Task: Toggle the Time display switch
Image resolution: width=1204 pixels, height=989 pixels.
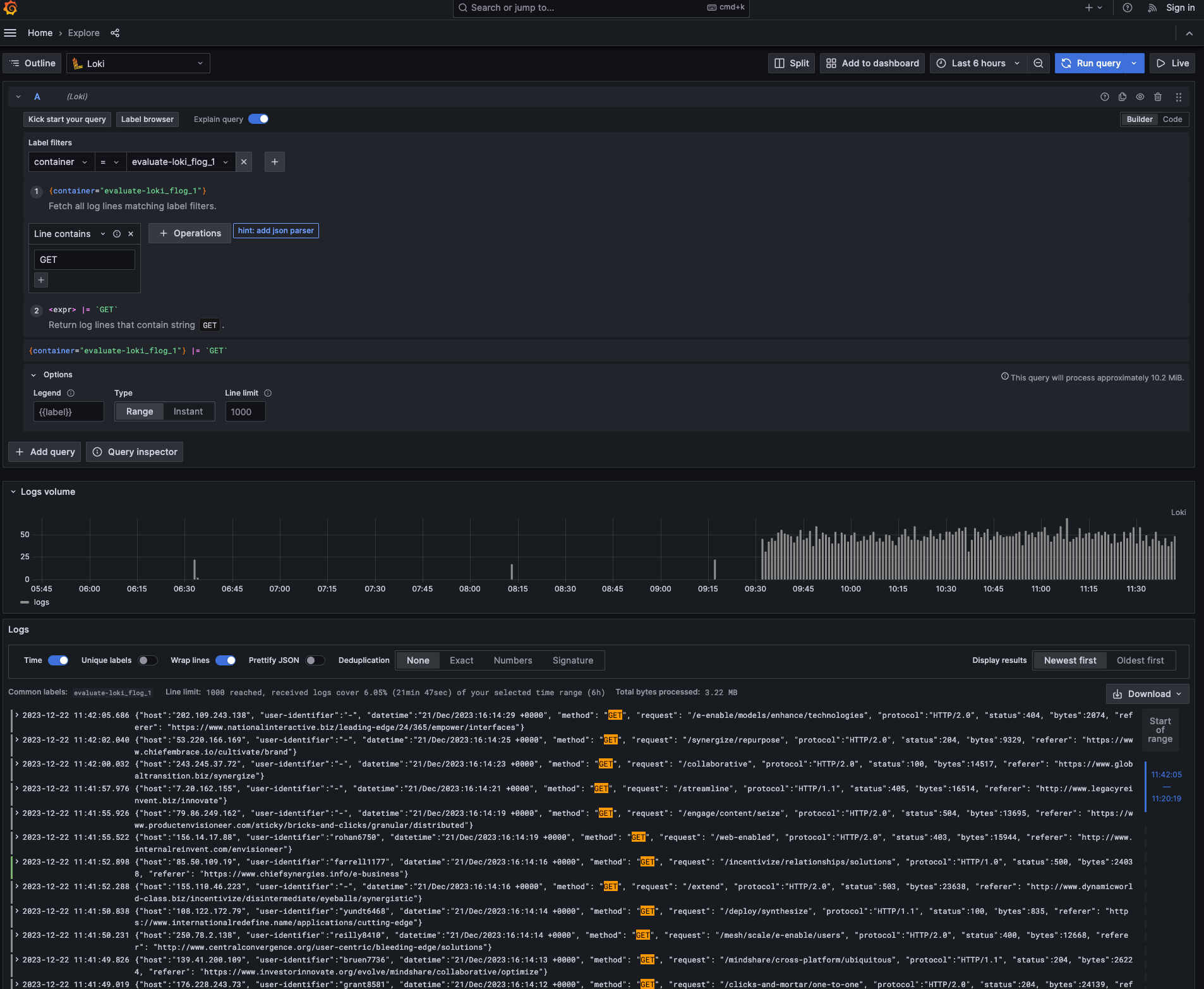Action: [x=58, y=660]
